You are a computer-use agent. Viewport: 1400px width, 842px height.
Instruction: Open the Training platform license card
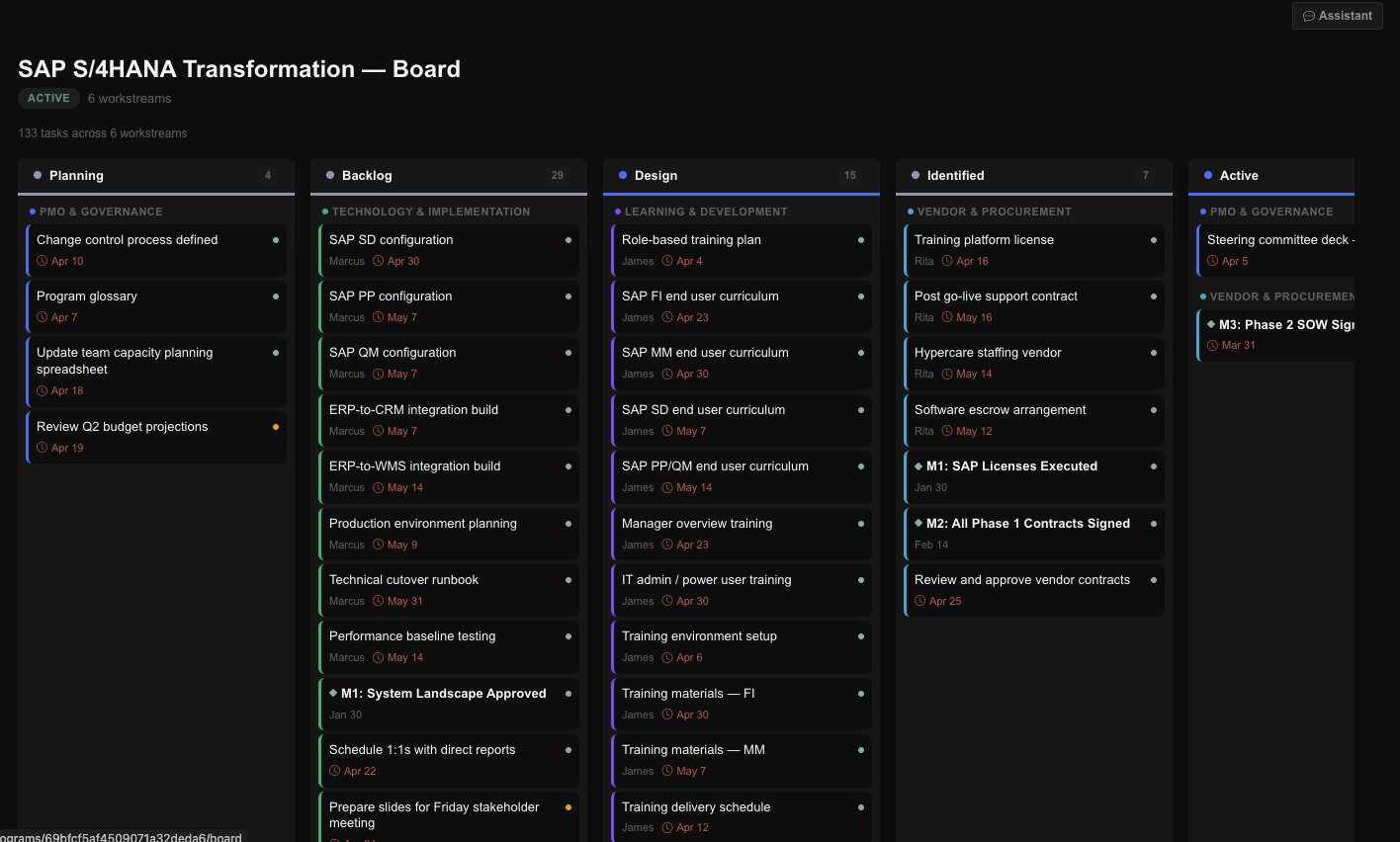(x=1034, y=250)
